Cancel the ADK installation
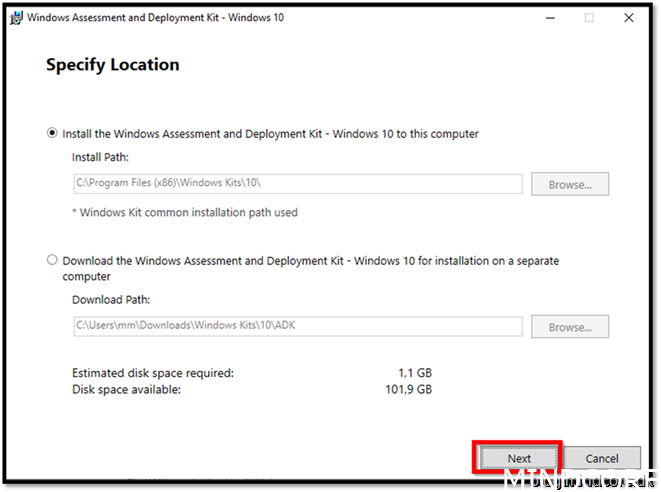The height and width of the screenshot is (492, 661). (601, 458)
